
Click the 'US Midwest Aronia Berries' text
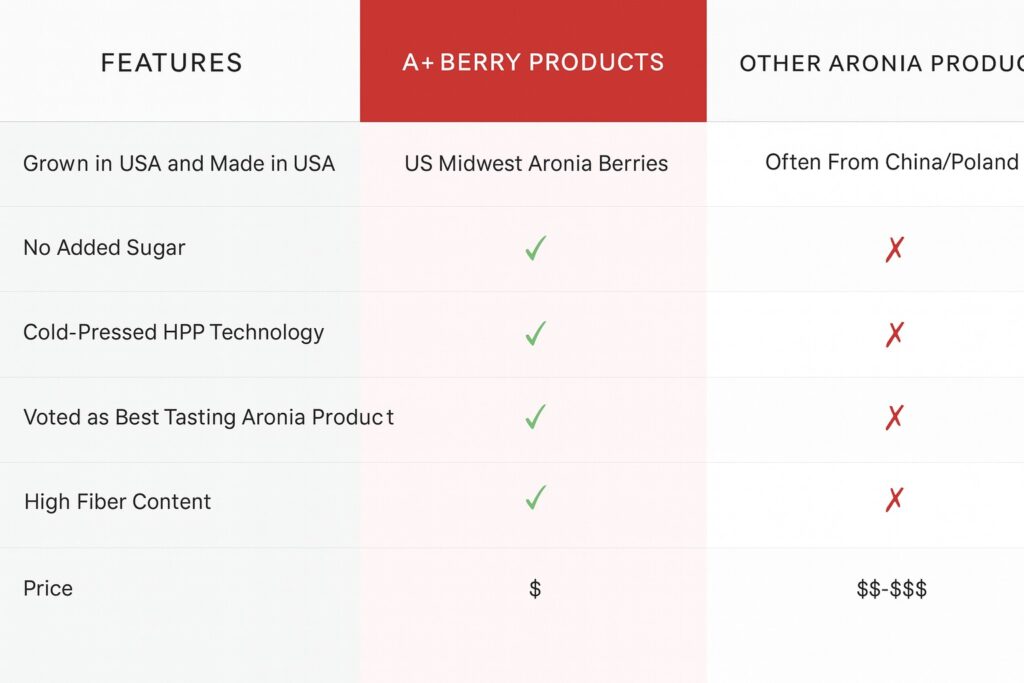(536, 163)
